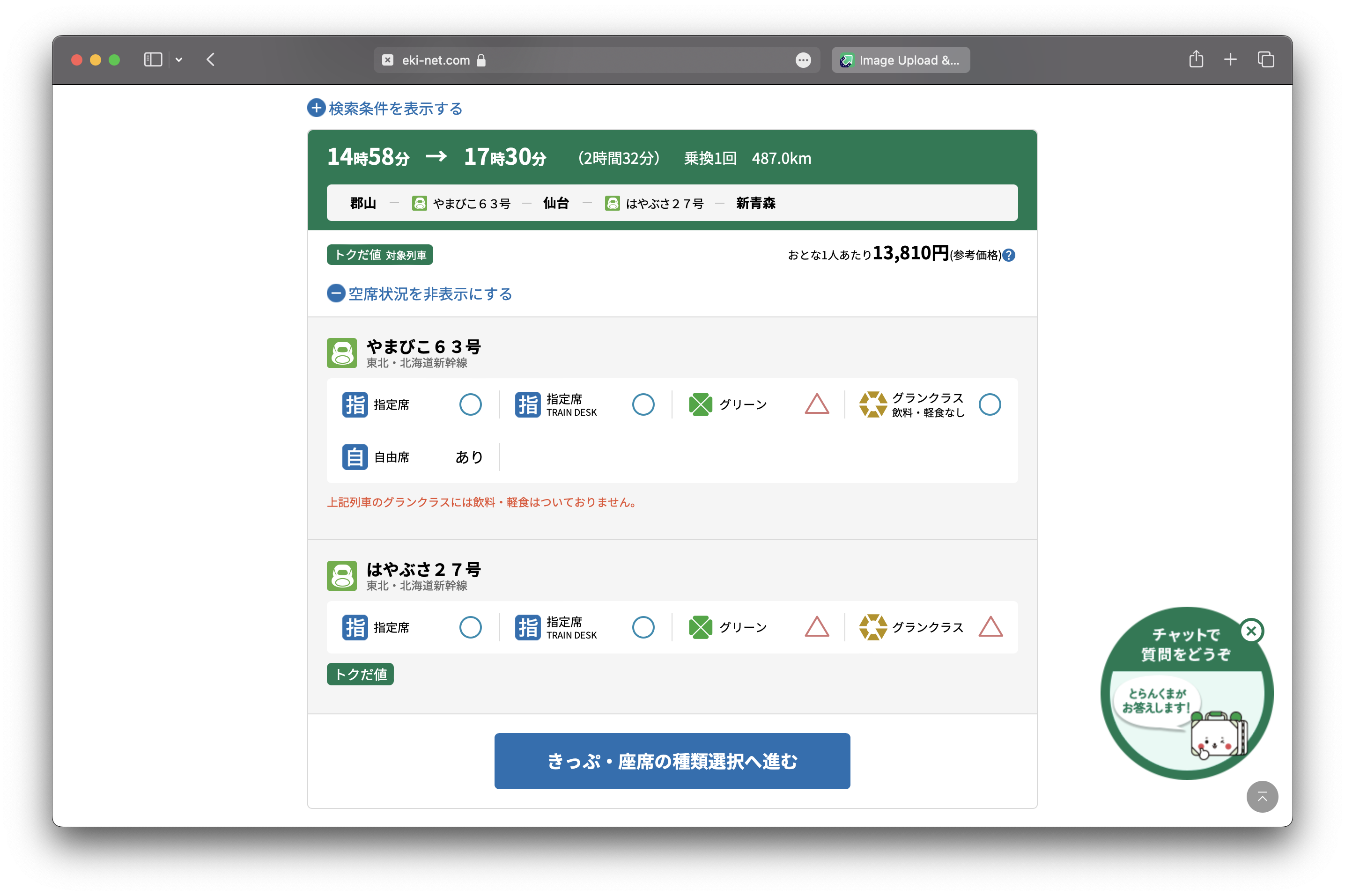Click グランクラス availability circle for やまびこ63号
The image size is (1345, 896).
click(x=990, y=404)
